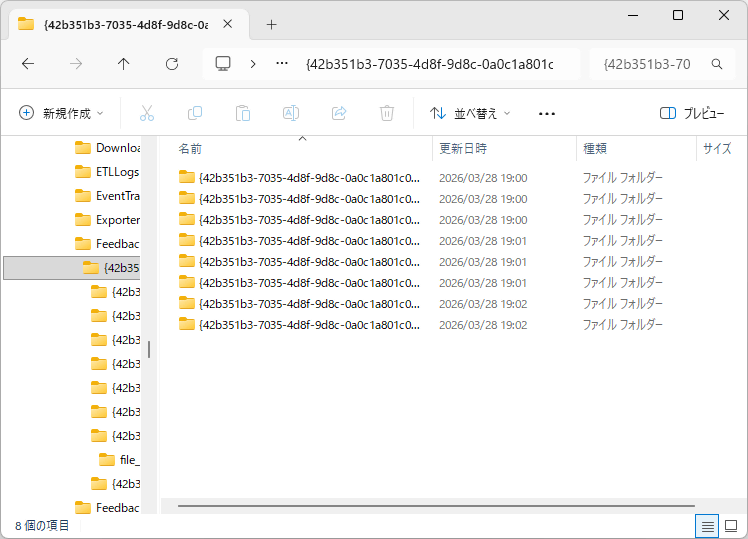
Task: Switch to large thumbnails view
Action: (732, 525)
